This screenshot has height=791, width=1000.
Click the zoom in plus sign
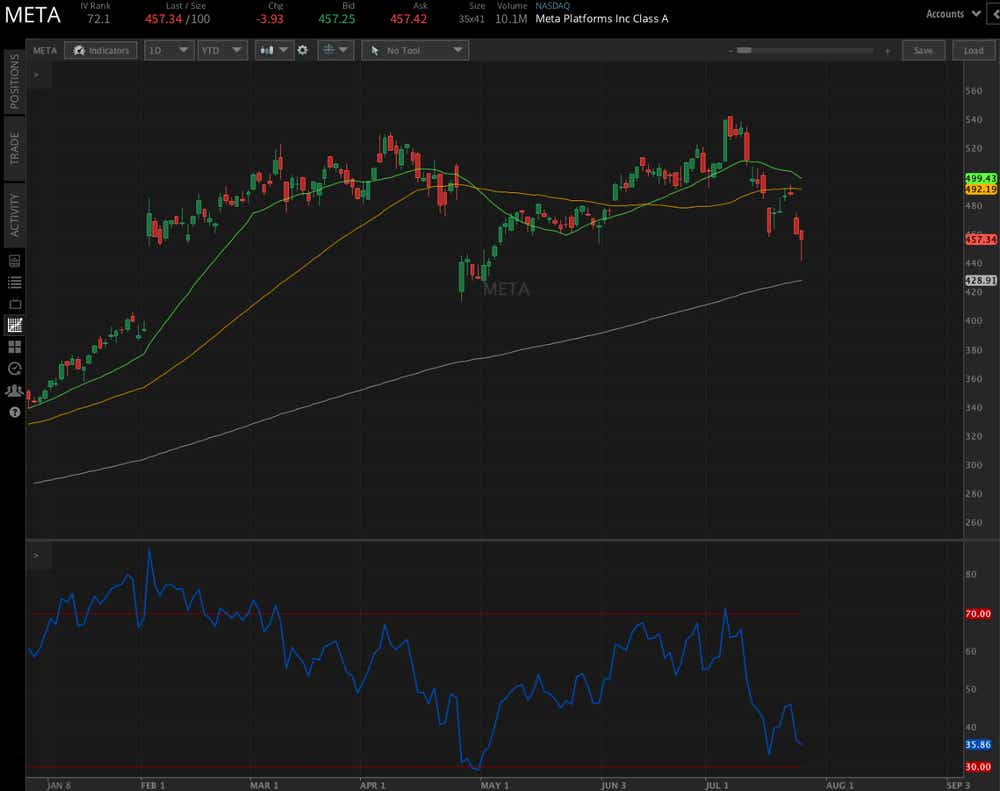(x=887, y=51)
